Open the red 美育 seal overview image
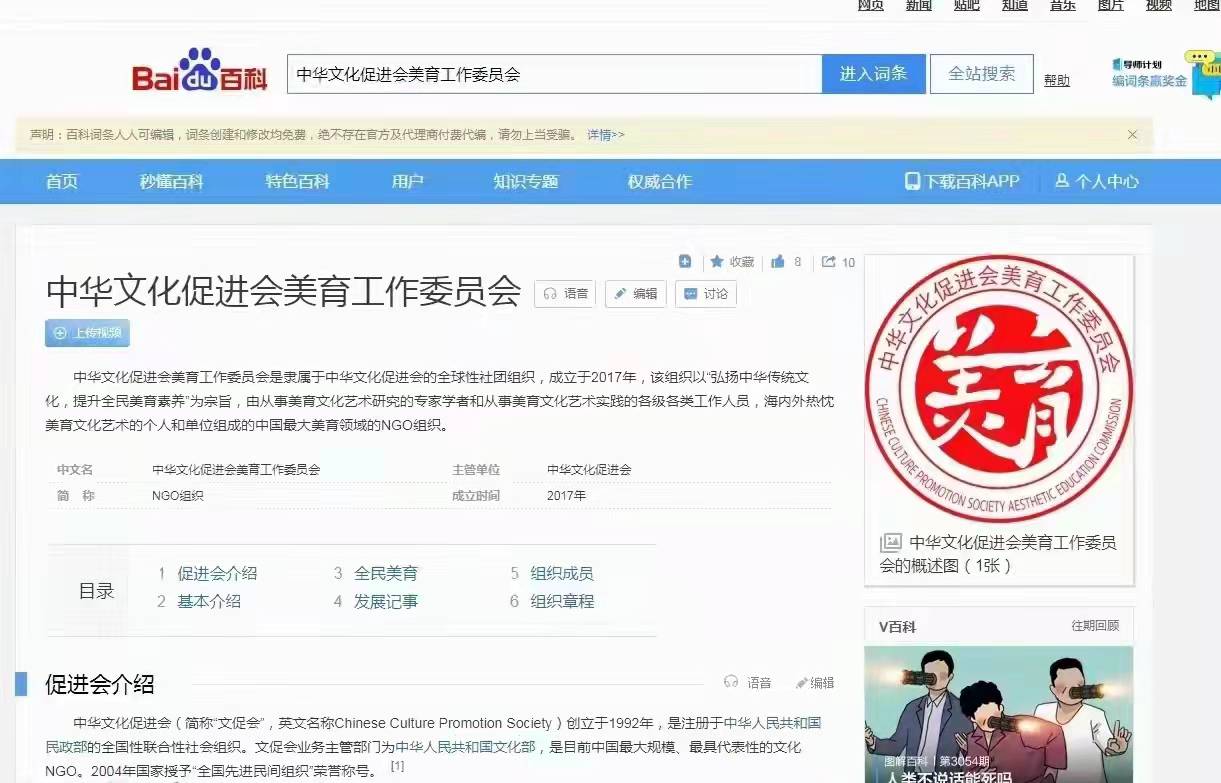1221x783 pixels. click(999, 390)
